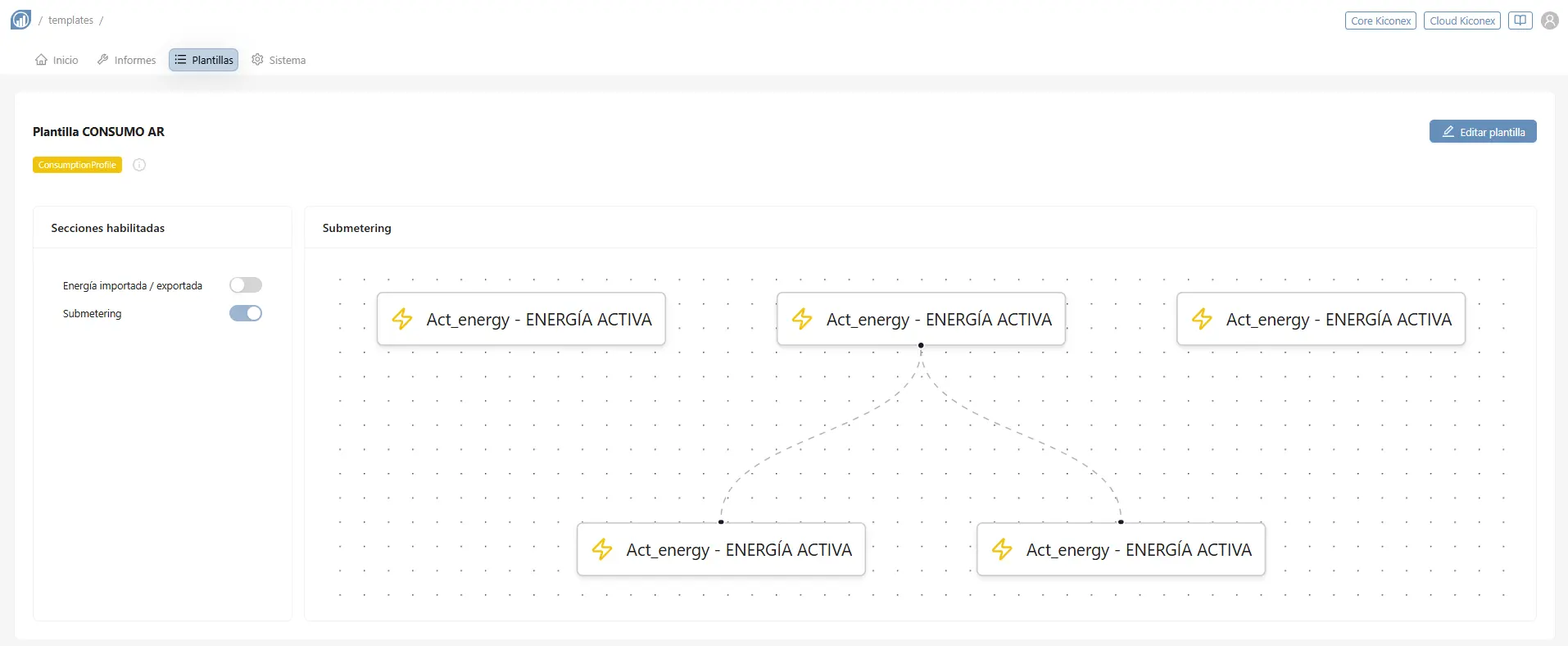This screenshot has height=646, width=1568.
Task: Disable the Submetering toggle
Action: pos(245,313)
